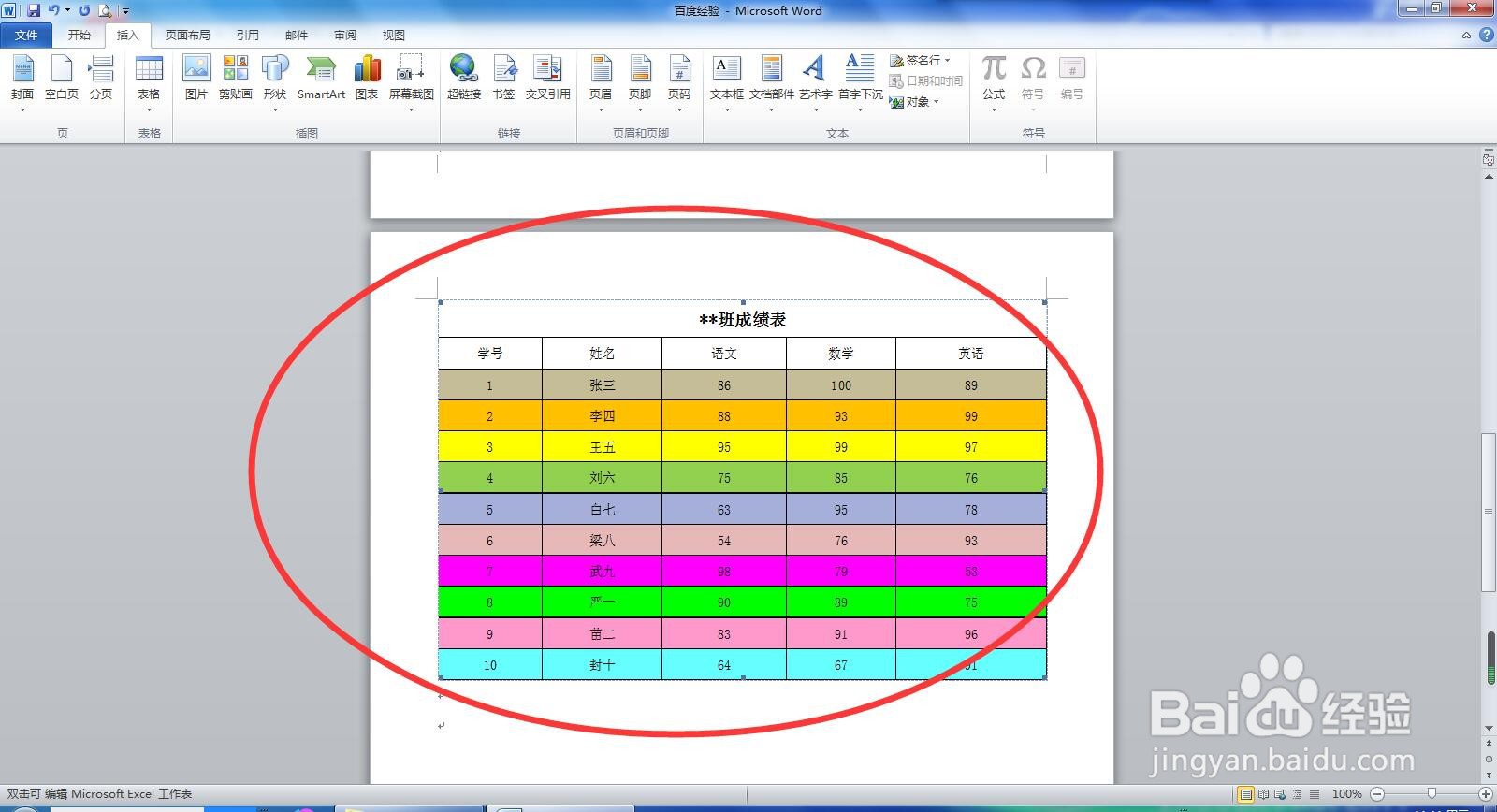Viewport: 1497px width, 812px height.
Task: Click the scroll up arrow
Action: click(x=1489, y=176)
